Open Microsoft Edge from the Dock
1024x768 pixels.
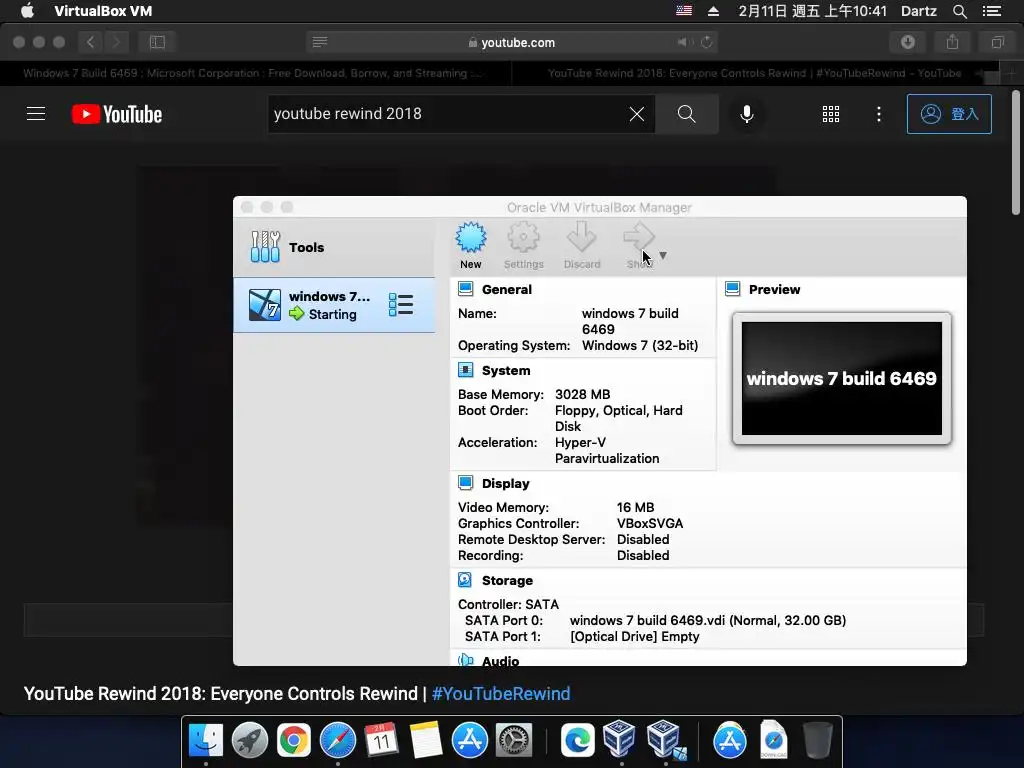[577, 741]
